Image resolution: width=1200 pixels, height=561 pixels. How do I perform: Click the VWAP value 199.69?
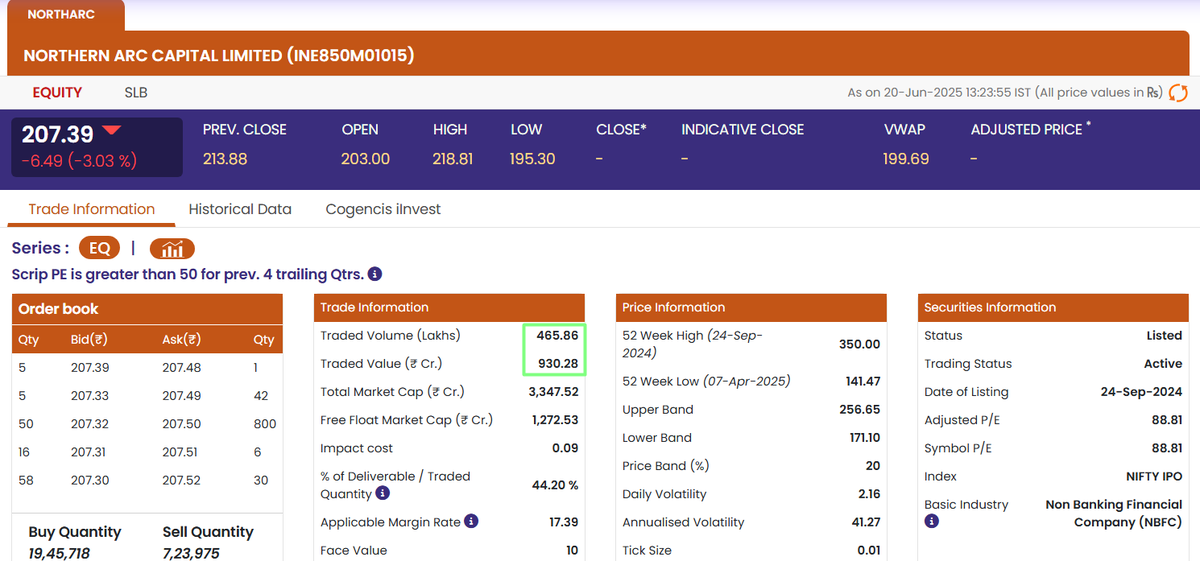click(906, 159)
